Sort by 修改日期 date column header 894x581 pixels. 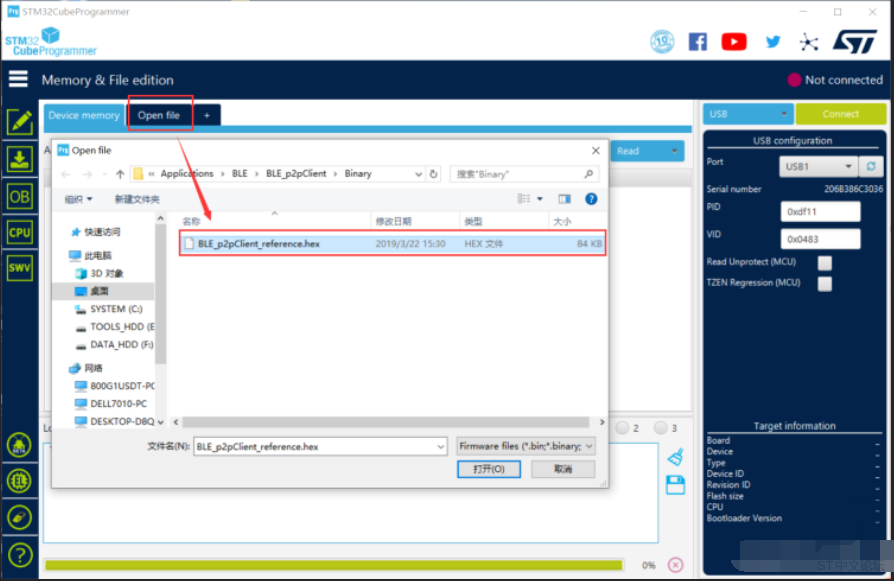(x=416, y=221)
